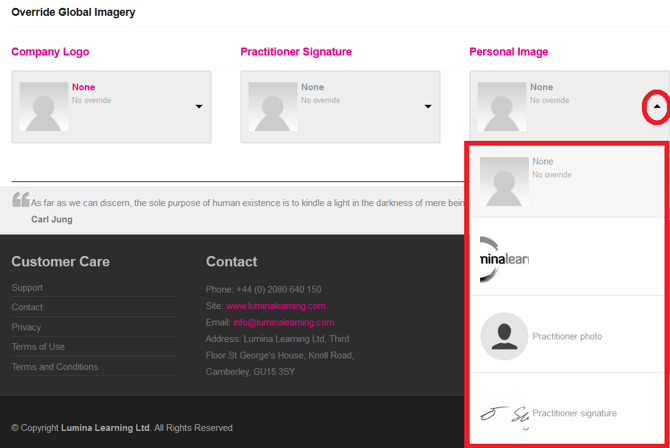Choose the Lumina Learning logo option
670x448 pixels.
point(566,258)
